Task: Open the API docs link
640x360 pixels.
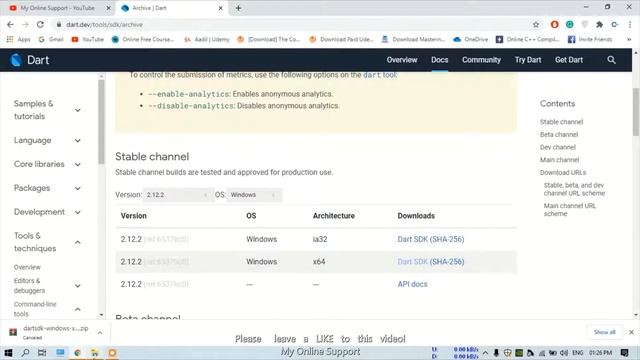Action: [412, 284]
